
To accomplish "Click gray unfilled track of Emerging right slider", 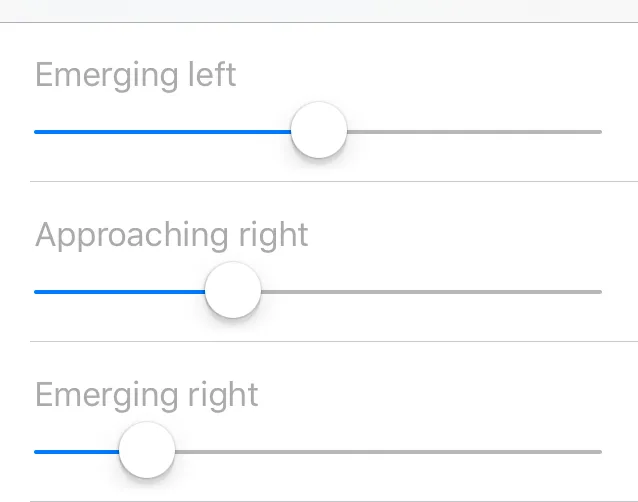I will (390, 451).
